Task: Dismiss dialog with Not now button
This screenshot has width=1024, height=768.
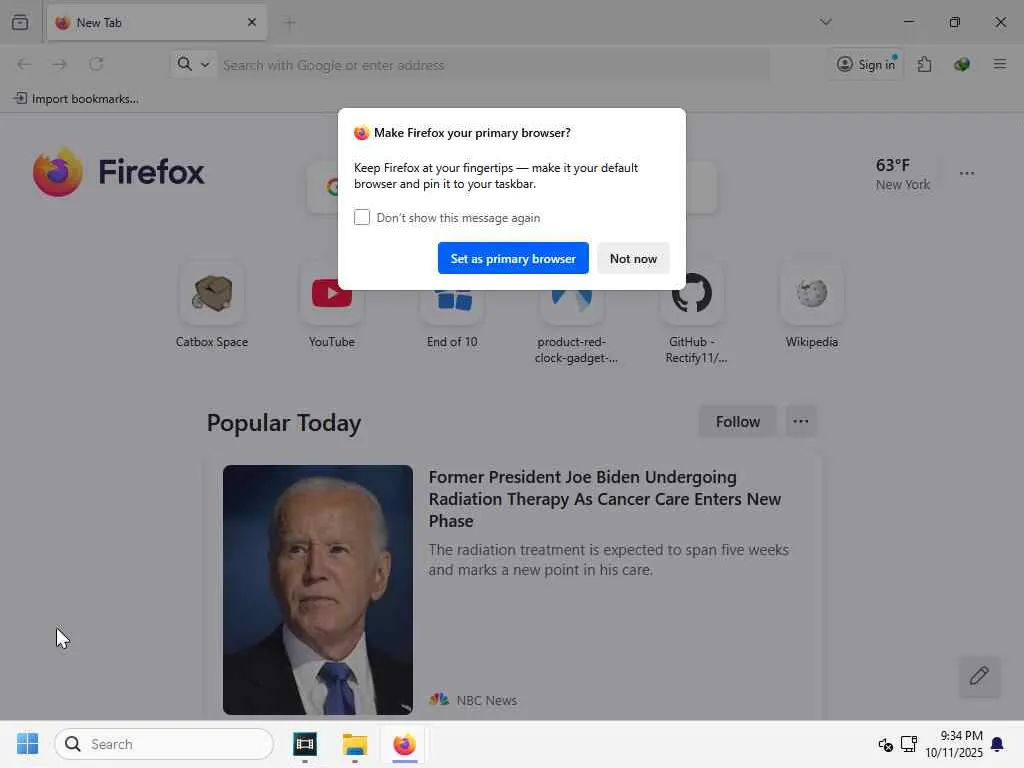Action: (633, 258)
